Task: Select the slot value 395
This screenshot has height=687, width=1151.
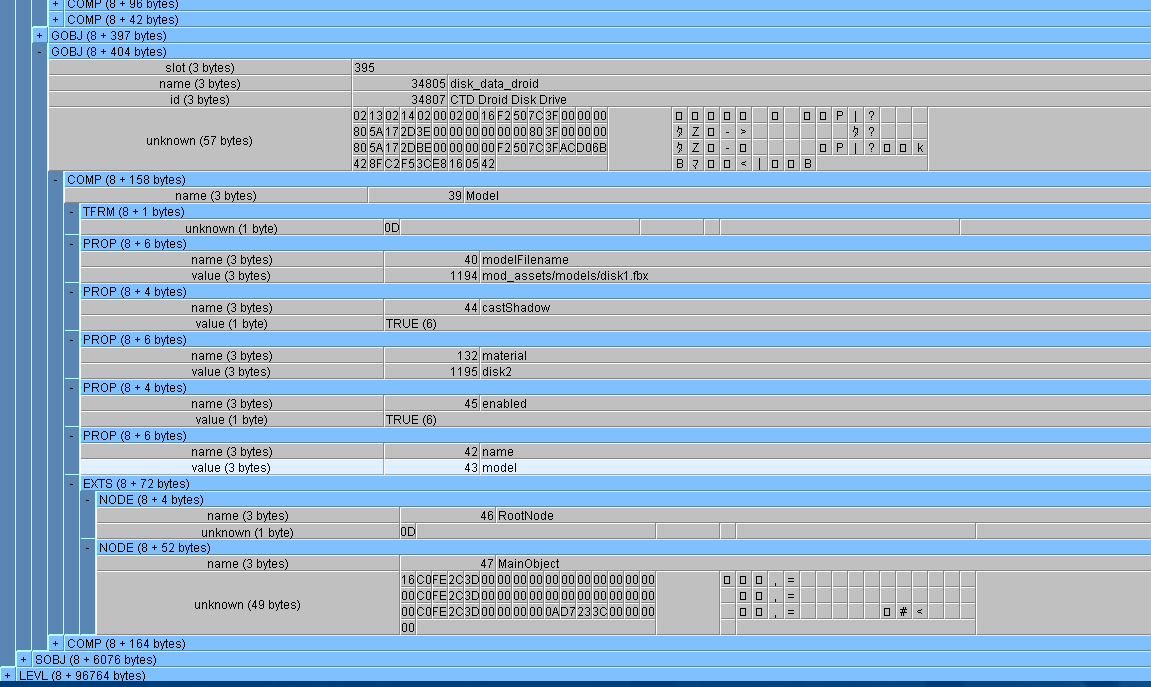Action: pos(365,68)
